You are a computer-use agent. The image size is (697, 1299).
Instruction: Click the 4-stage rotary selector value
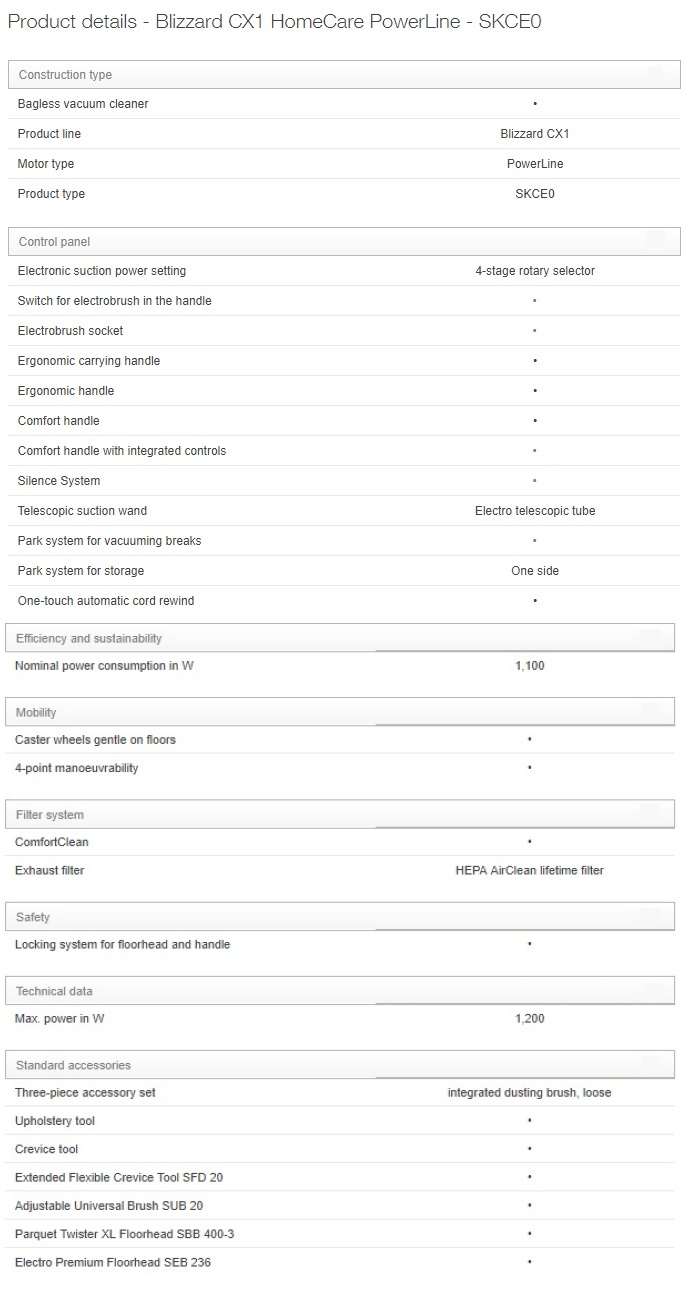click(534, 271)
